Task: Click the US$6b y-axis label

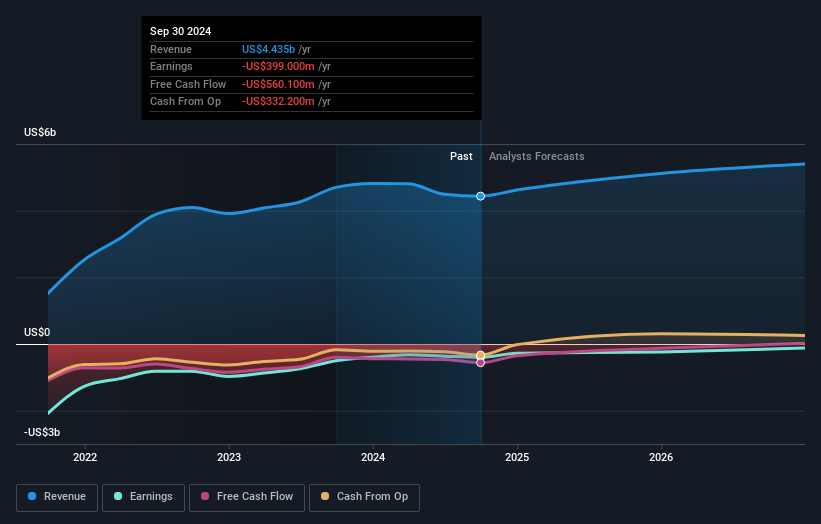Action: [x=40, y=132]
